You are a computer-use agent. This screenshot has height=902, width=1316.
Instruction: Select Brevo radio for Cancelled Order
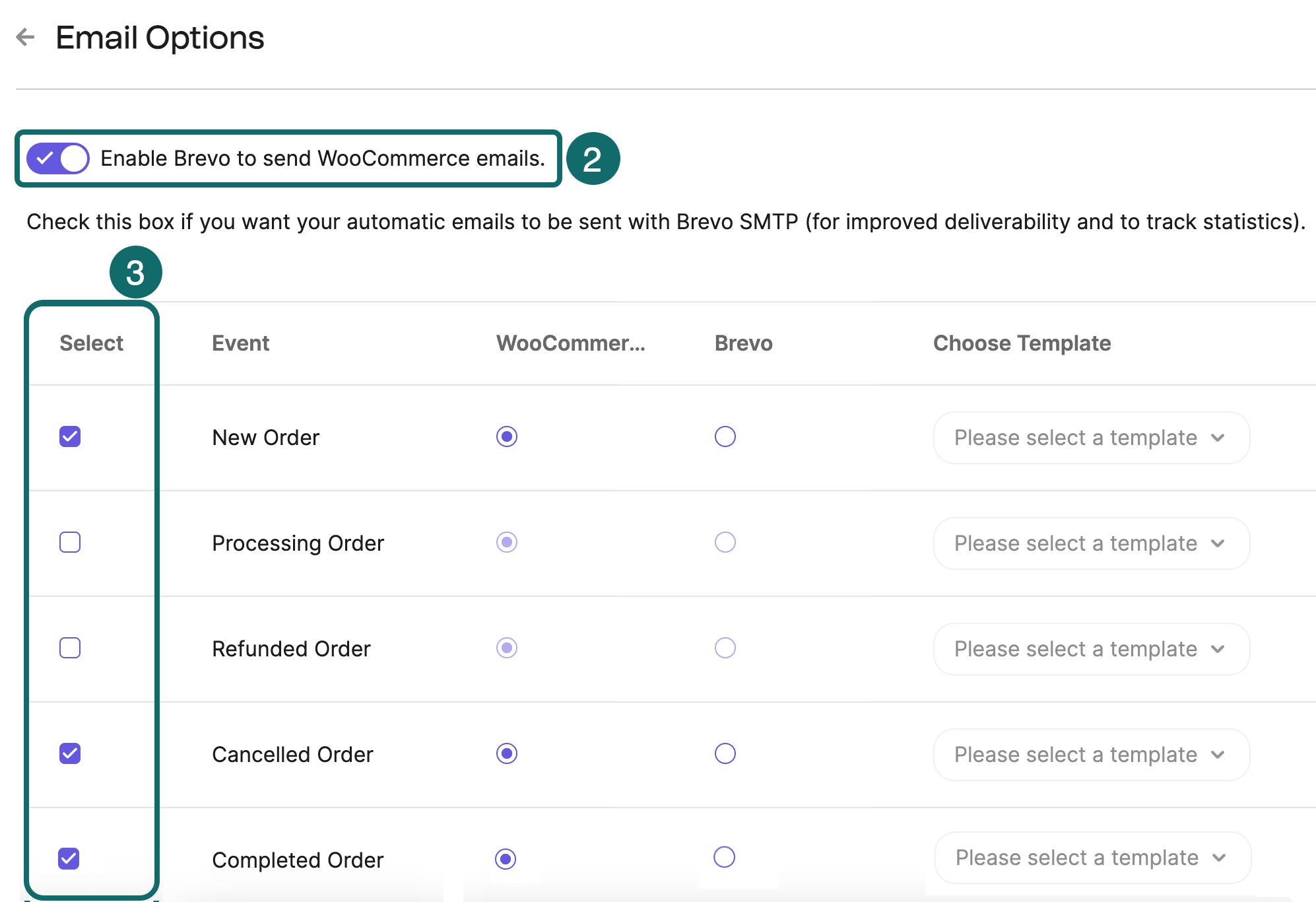(x=725, y=753)
